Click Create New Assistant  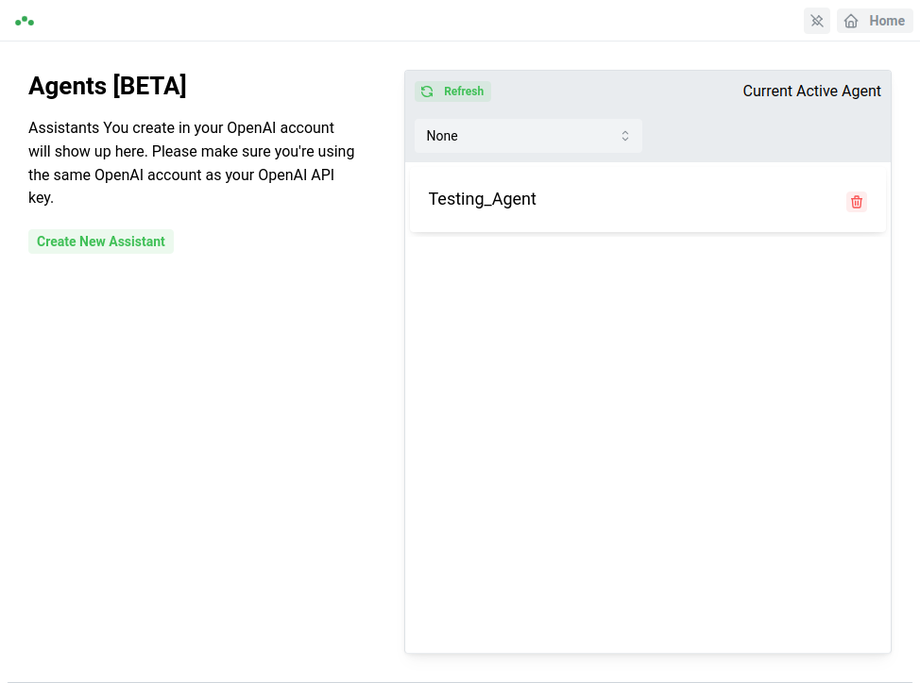click(x=101, y=241)
